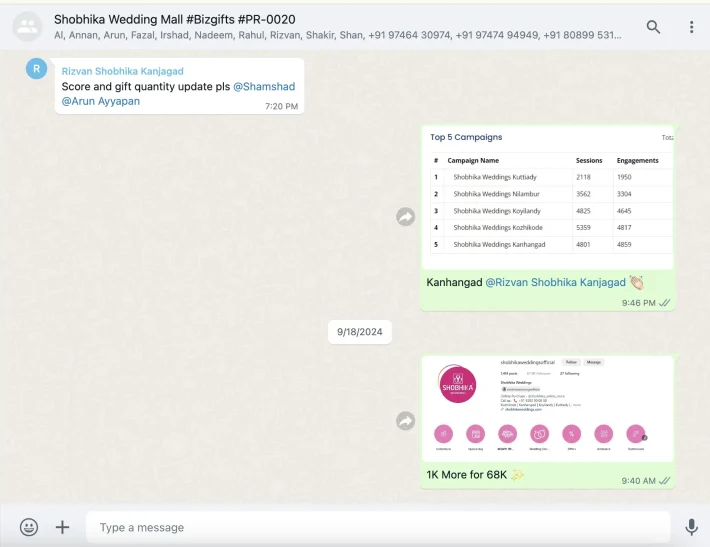This screenshot has height=547, width=710.
Task: Click the 9/18/2024 date marker
Action: pyautogui.click(x=360, y=332)
